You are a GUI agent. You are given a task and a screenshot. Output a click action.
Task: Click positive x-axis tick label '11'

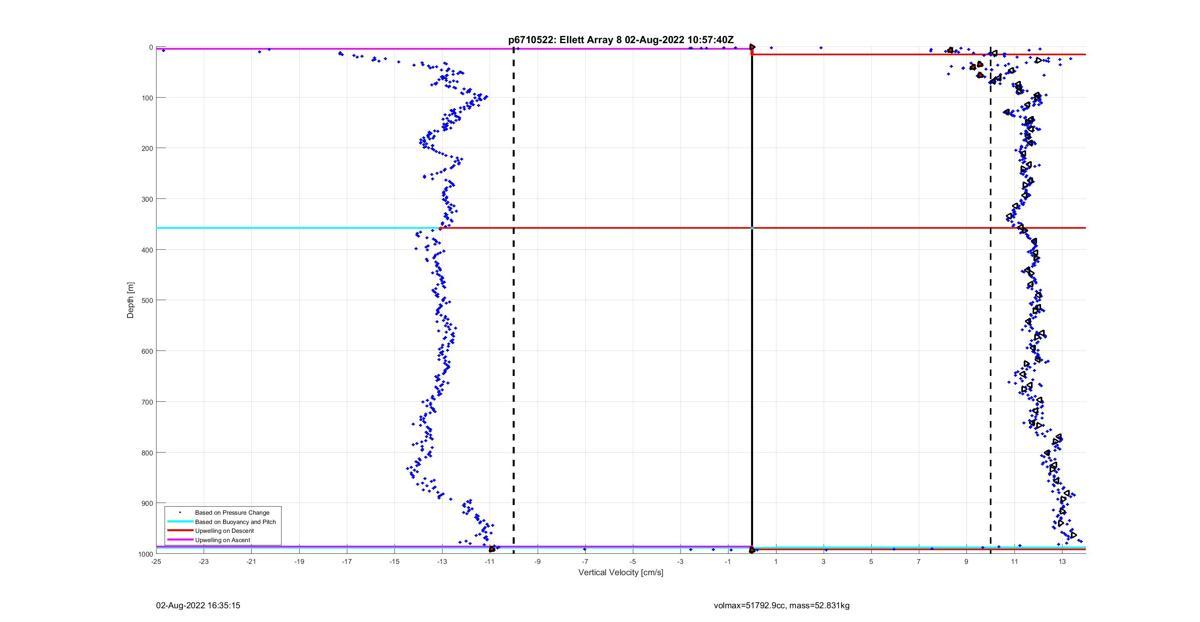click(x=1014, y=562)
